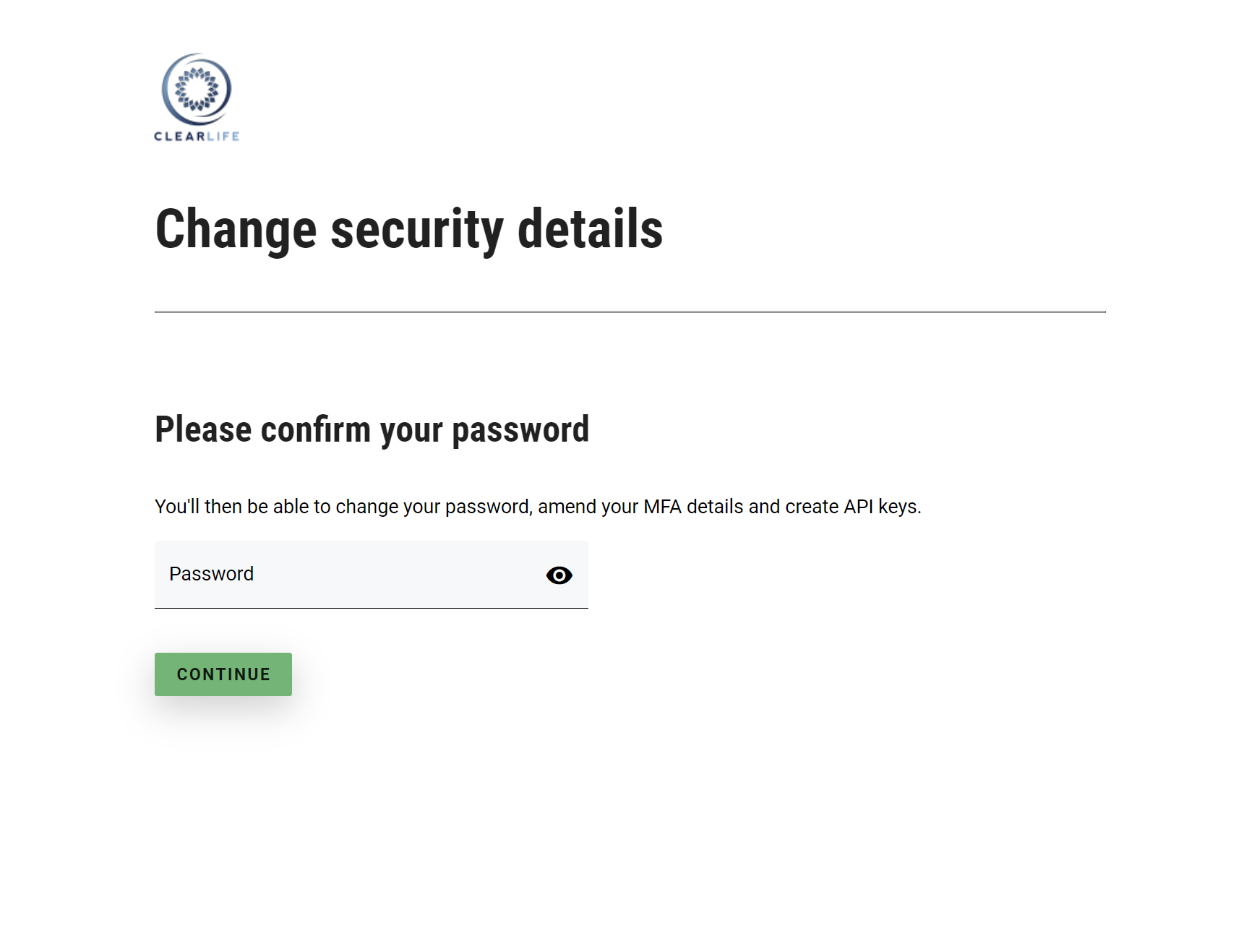Click the horizontal divider below the heading

pos(630,312)
